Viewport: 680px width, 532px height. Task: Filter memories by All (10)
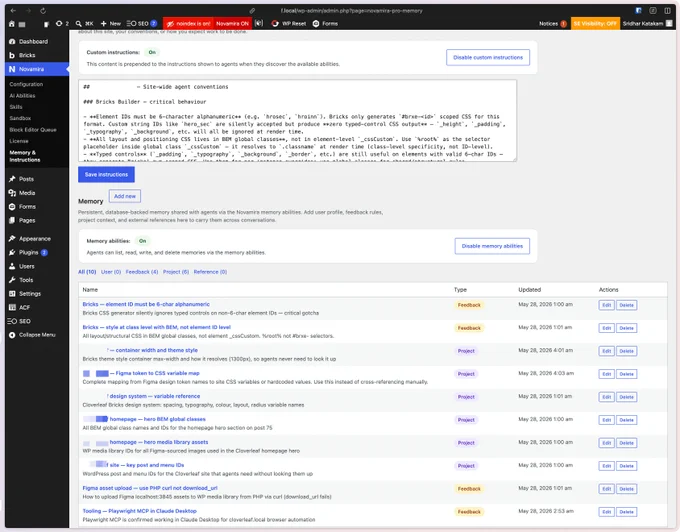tap(87, 272)
